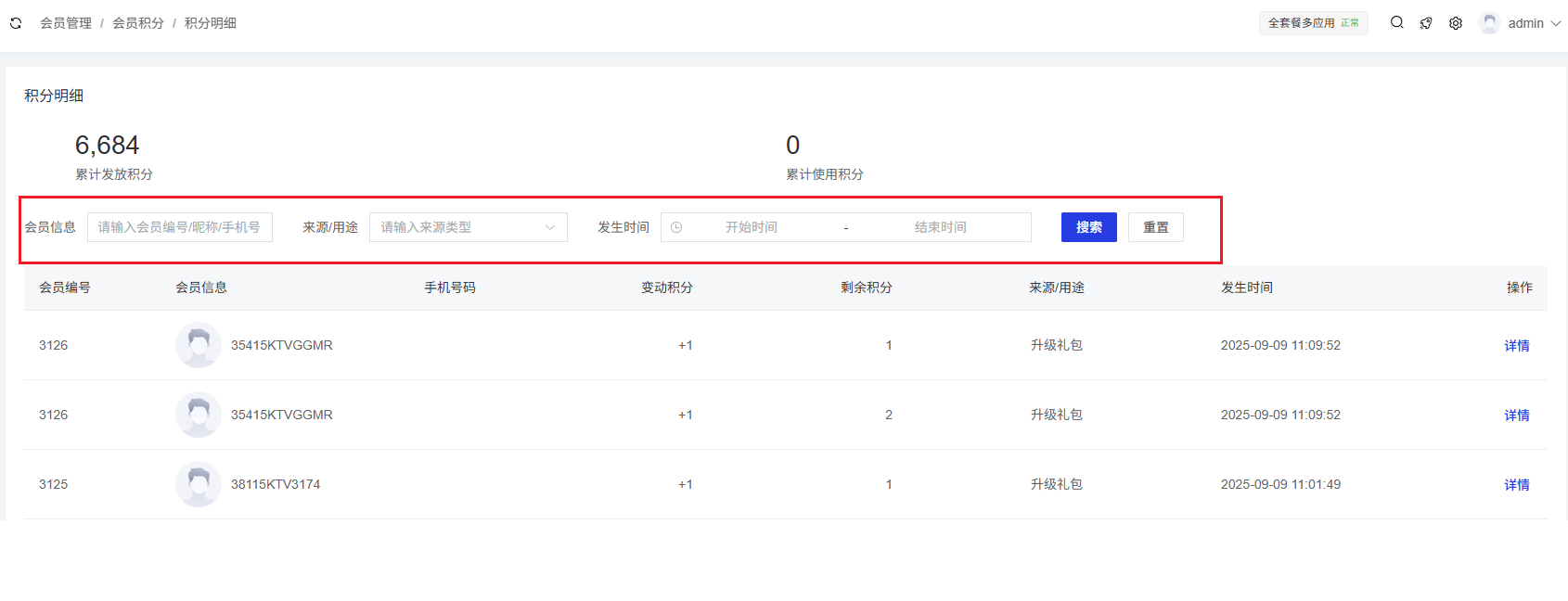Click the 开始时间 start time field
This screenshot has width=1568, height=601.
point(752,227)
